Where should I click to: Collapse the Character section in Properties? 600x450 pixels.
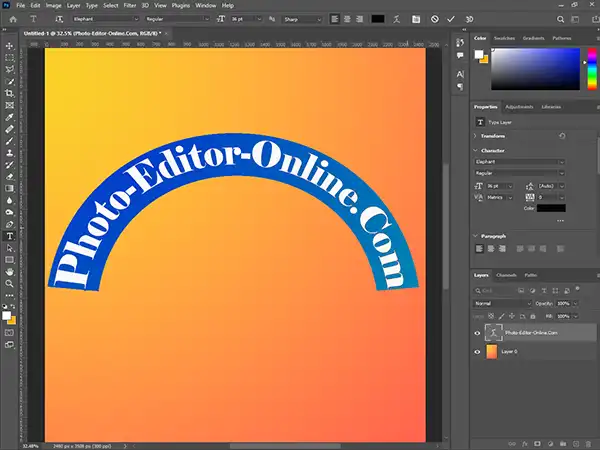point(475,150)
